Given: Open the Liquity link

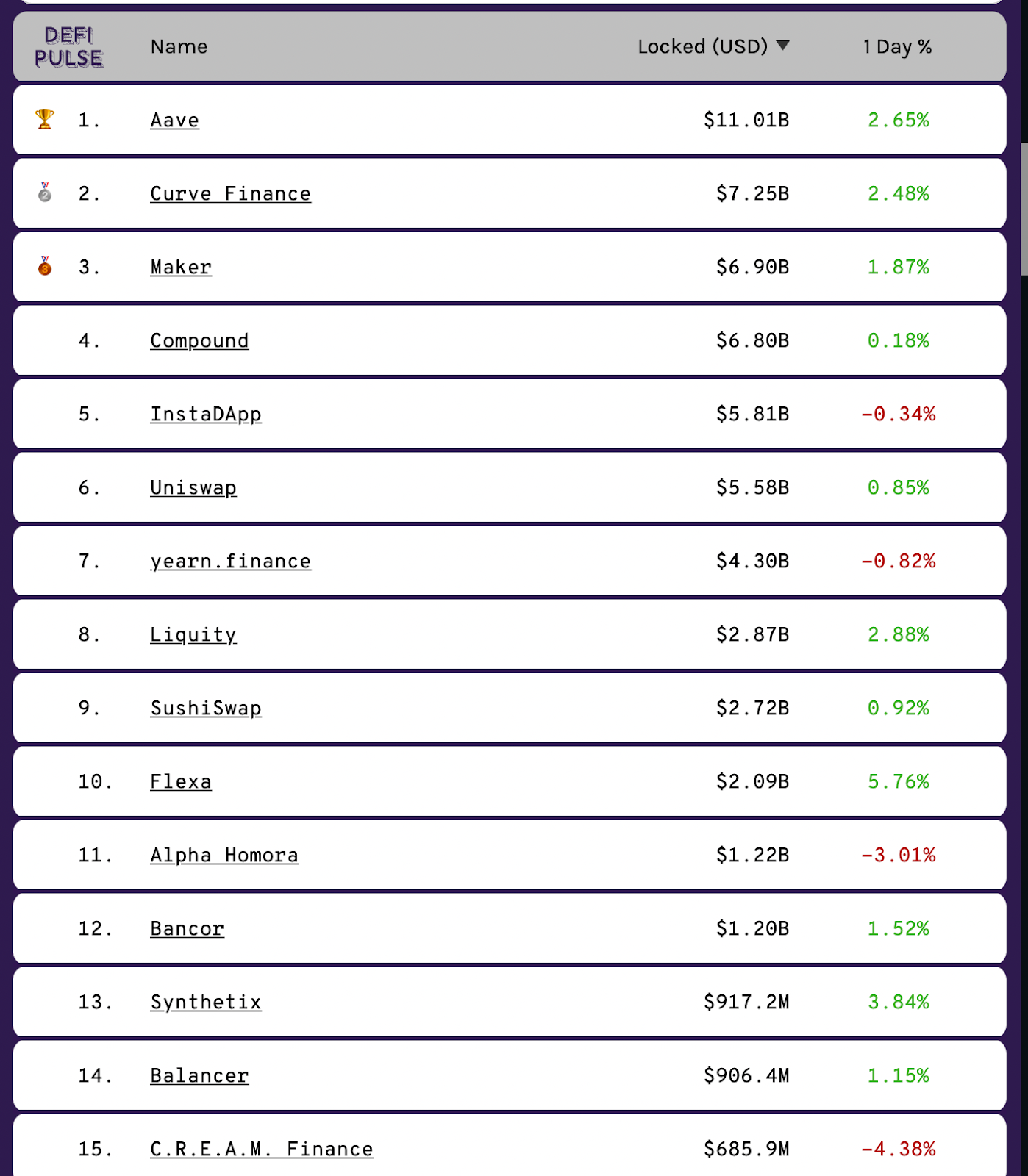Looking at the screenshot, I should point(193,634).
